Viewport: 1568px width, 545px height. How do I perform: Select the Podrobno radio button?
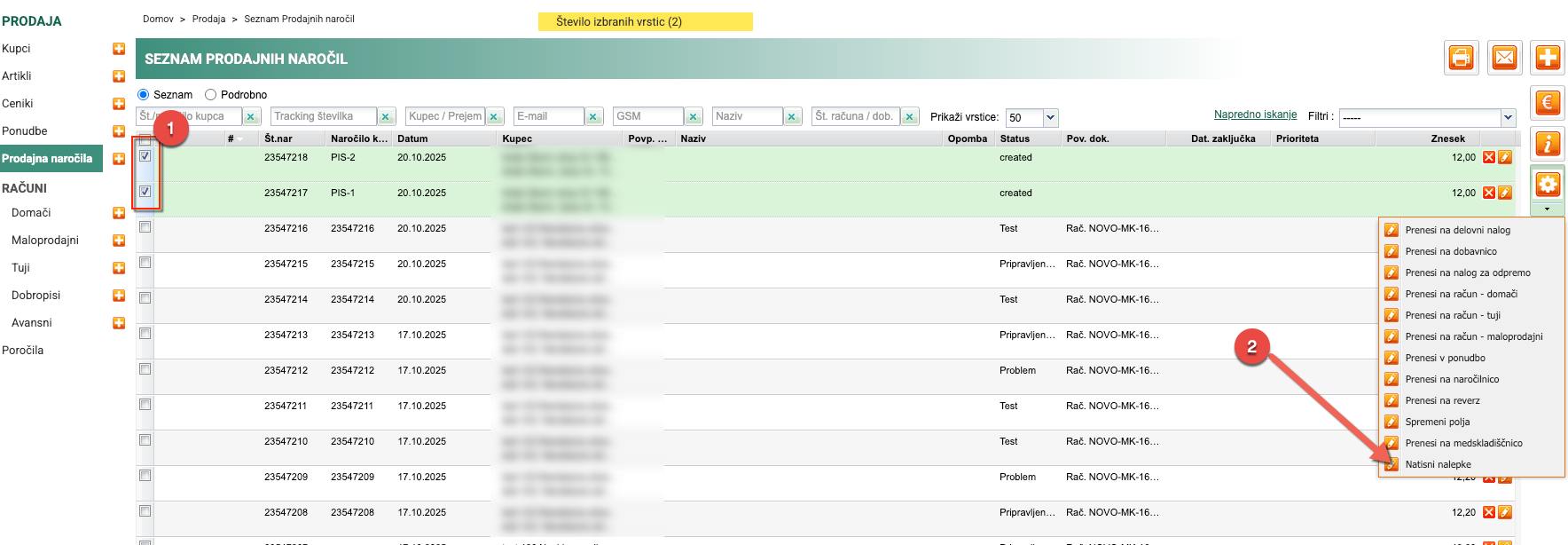tap(211, 95)
